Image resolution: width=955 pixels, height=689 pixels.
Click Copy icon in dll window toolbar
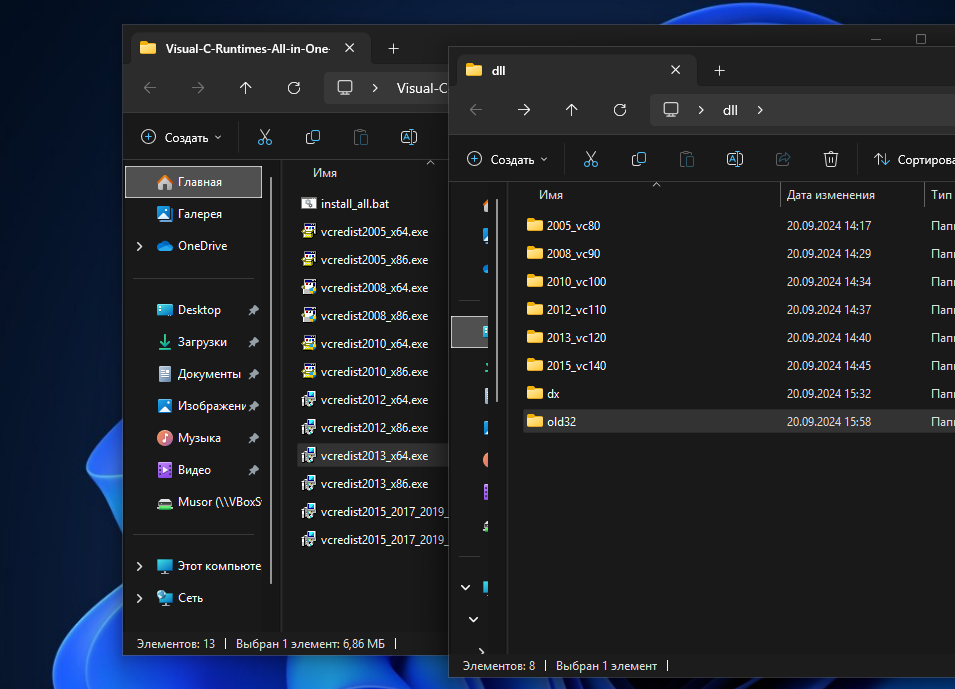pyautogui.click(x=638, y=160)
